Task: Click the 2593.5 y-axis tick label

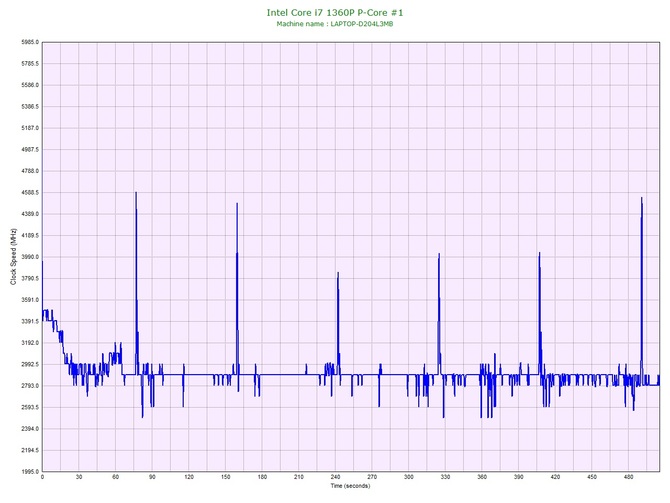Action: (30, 407)
